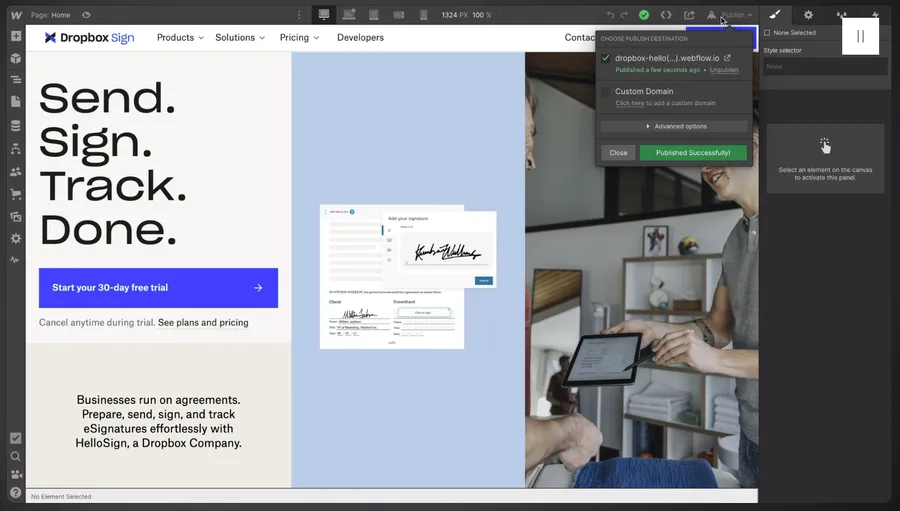900x511 pixels.
Task: Click the Style selector input field
Action: pyautogui.click(x=825, y=67)
